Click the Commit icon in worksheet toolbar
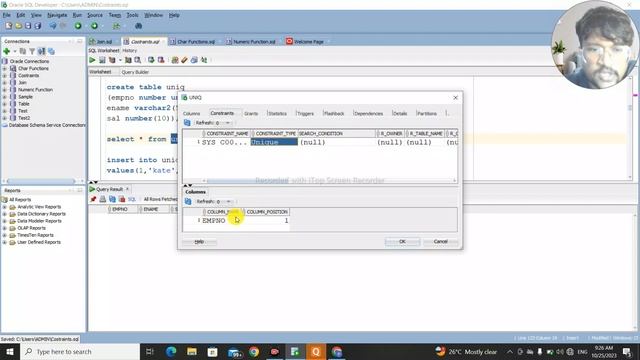Image resolution: width=640 pixels, height=360 pixels. point(151,60)
